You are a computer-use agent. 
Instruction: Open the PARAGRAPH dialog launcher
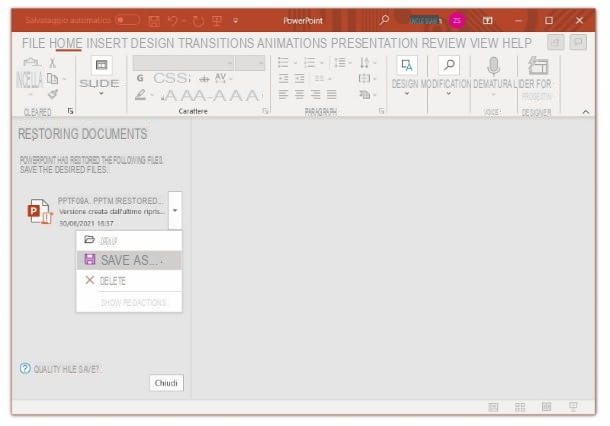tap(382, 111)
